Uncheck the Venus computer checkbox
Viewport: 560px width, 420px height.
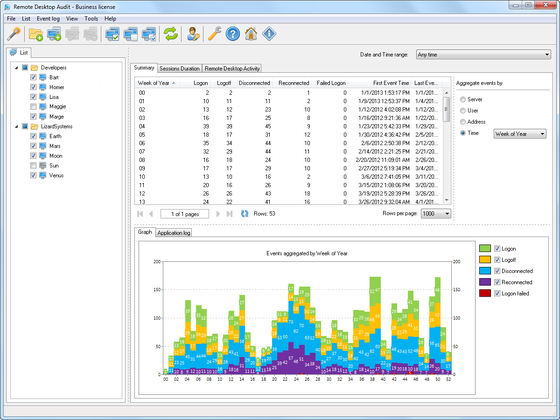coord(33,175)
